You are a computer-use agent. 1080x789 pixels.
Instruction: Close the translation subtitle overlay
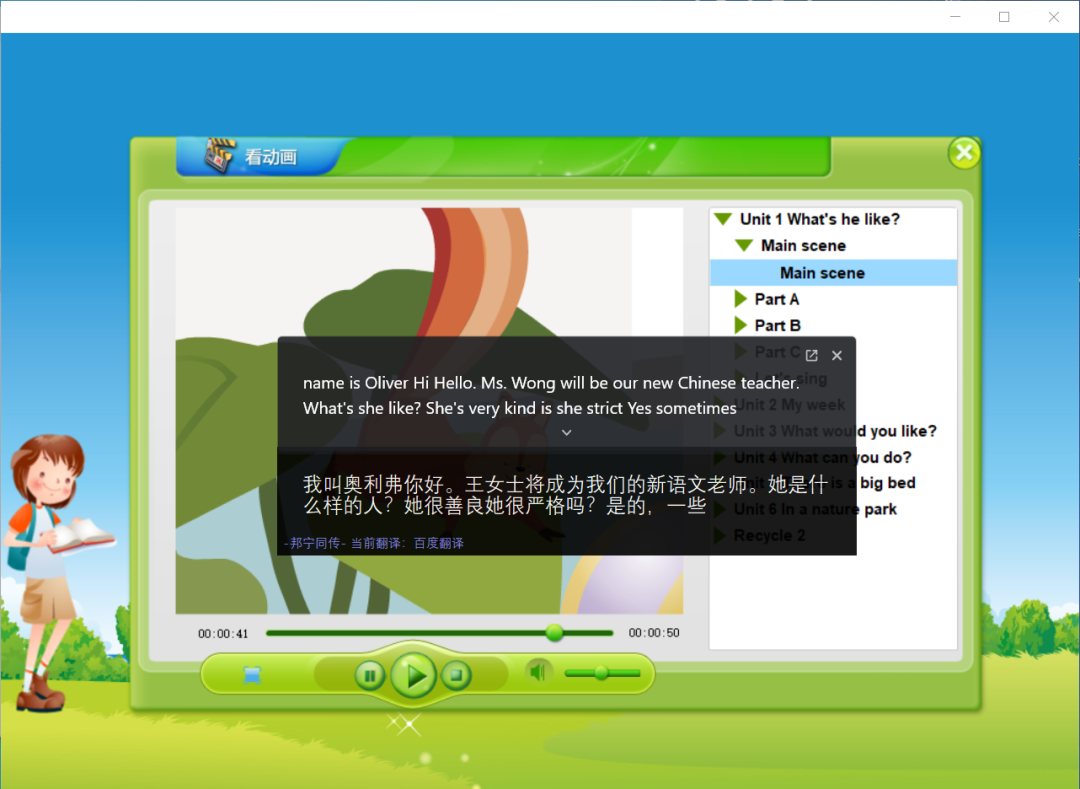point(837,355)
